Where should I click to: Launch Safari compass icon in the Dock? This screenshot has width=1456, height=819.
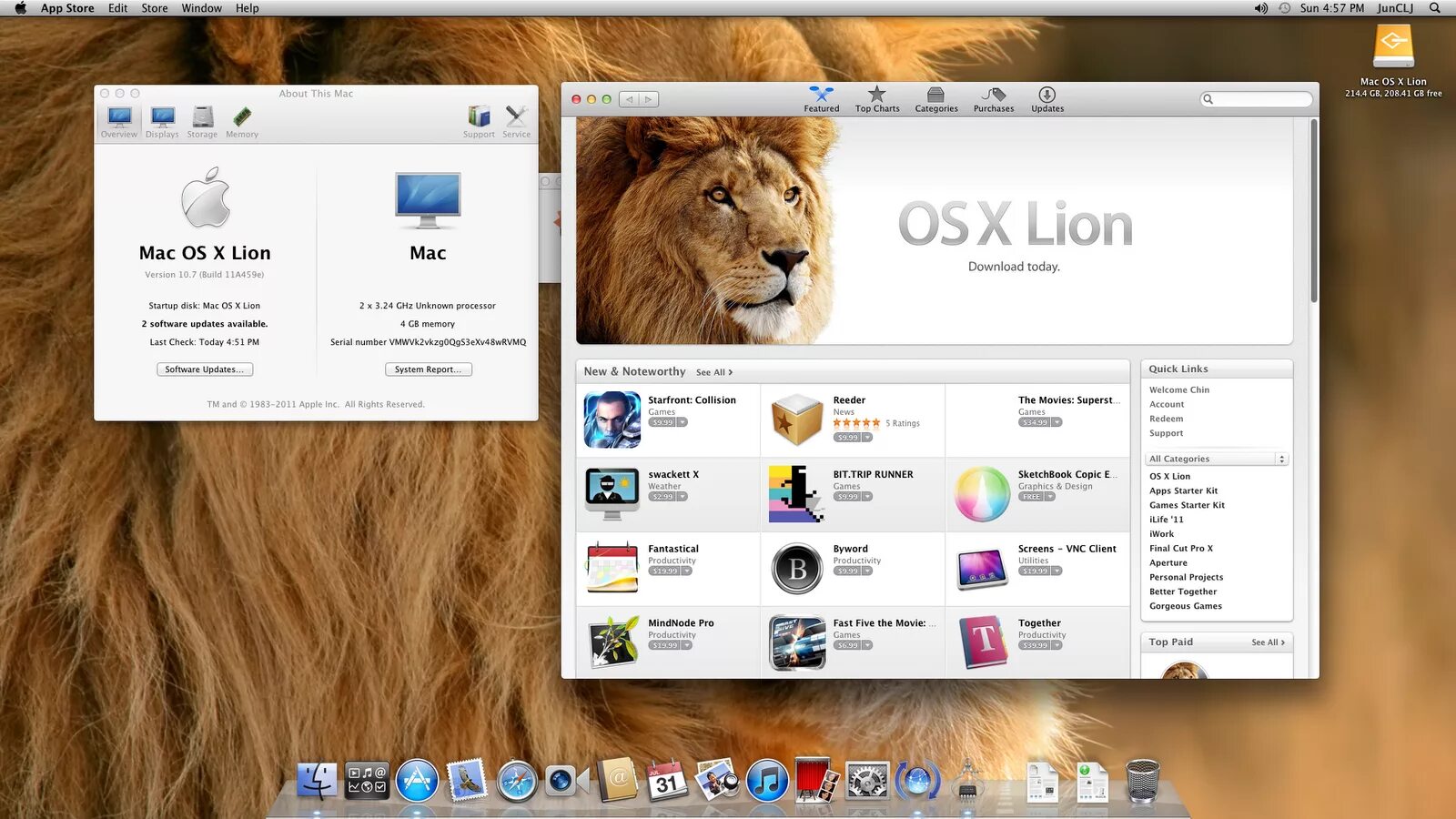pyautogui.click(x=516, y=781)
